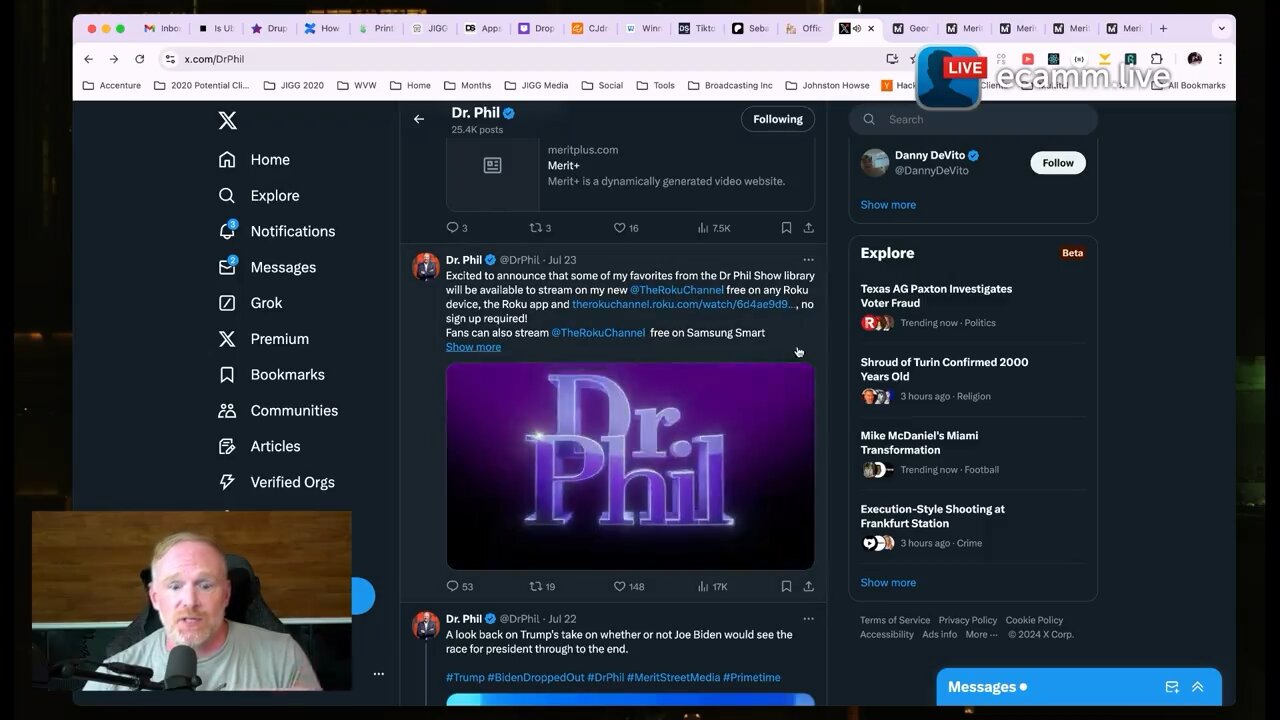Open Premium in the sidebar

(x=264, y=339)
